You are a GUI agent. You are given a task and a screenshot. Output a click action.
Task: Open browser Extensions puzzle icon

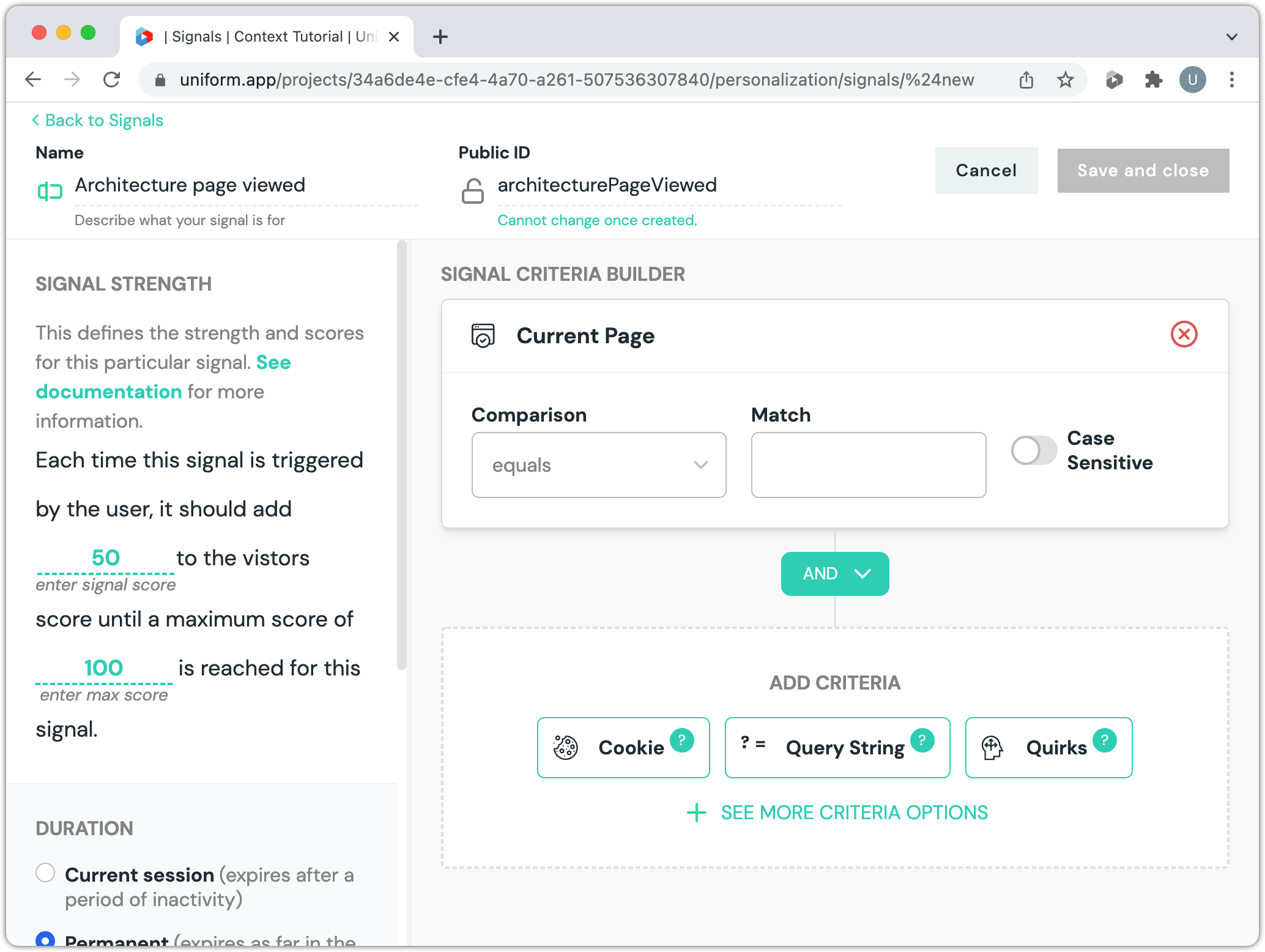(x=1153, y=80)
